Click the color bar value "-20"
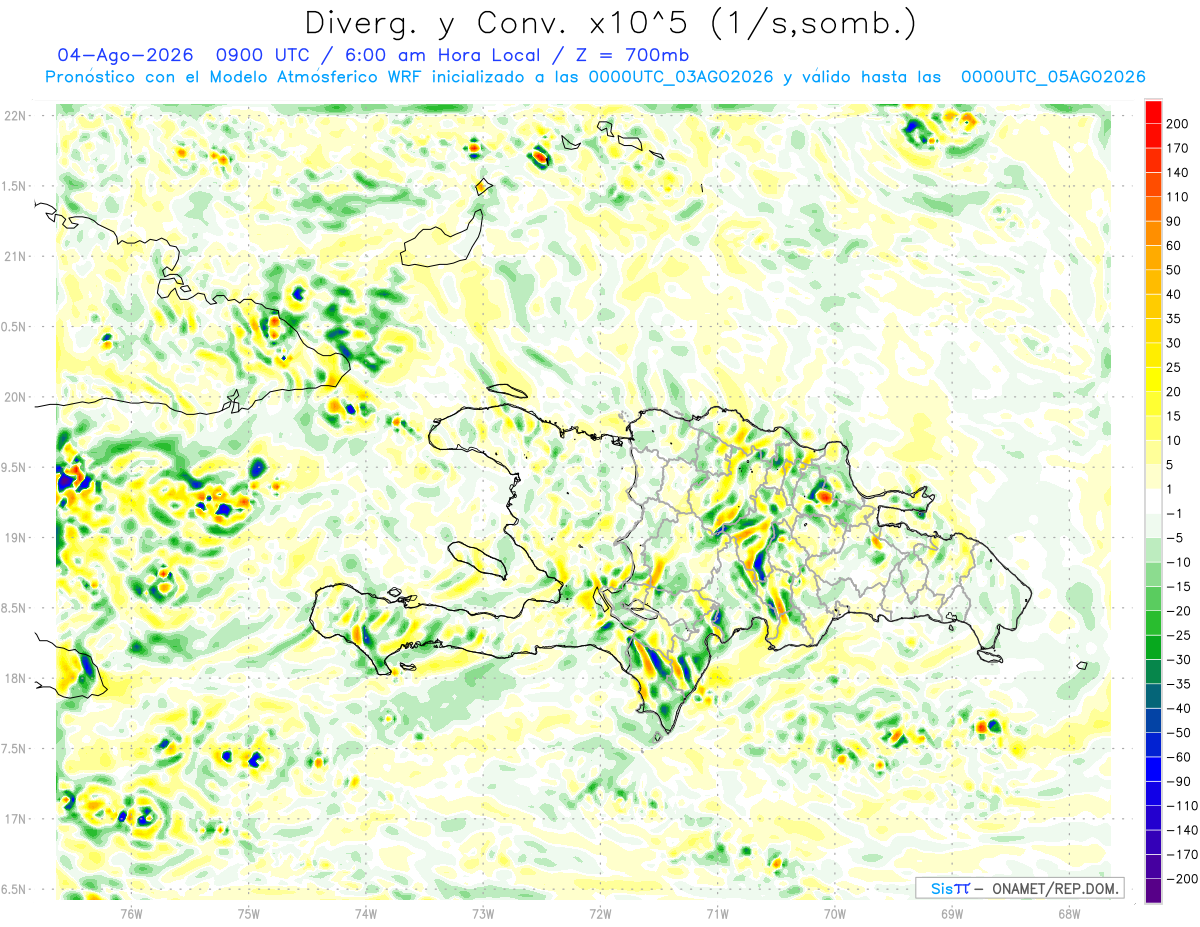Screen dimensions: 1200x927 (1178, 612)
